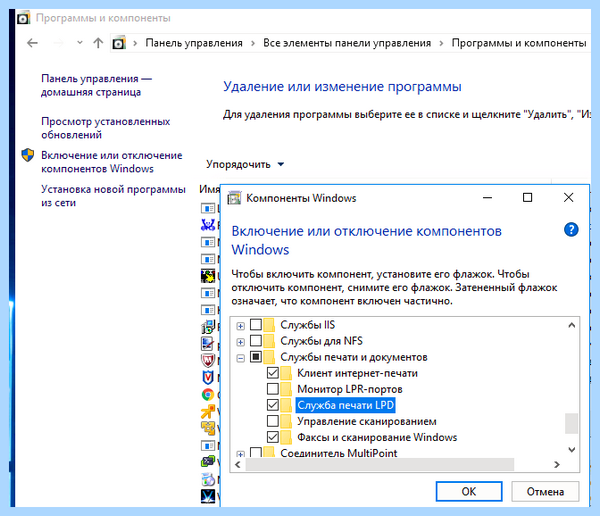This screenshot has width=600, height=516.
Task: Enable the 'Службы для NFS' checkbox
Action: [x=256, y=341]
